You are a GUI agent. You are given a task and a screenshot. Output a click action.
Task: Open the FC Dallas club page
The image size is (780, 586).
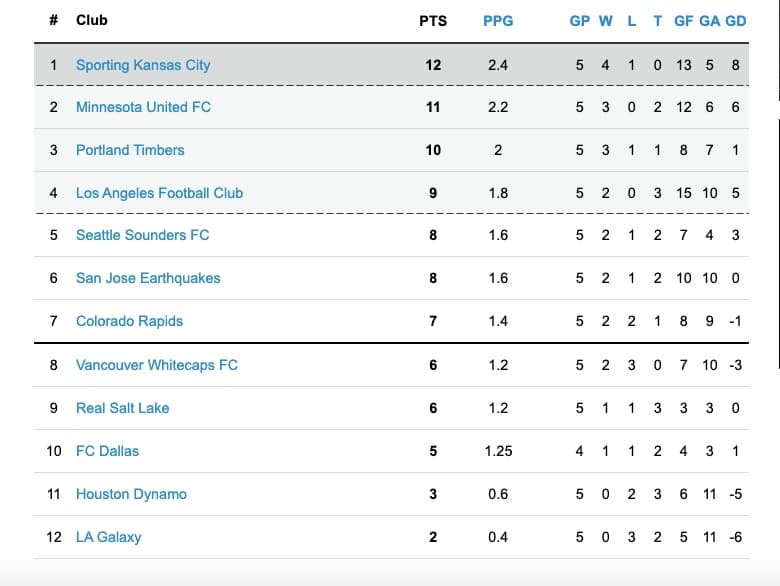tap(107, 451)
